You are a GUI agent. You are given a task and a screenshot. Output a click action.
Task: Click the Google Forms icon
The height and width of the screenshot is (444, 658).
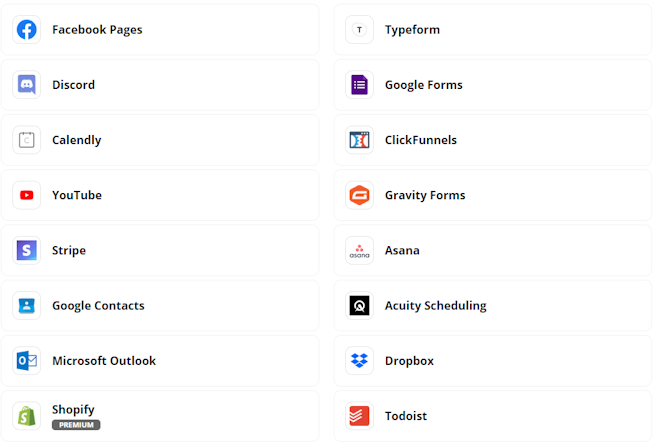click(x=359, y=85)
